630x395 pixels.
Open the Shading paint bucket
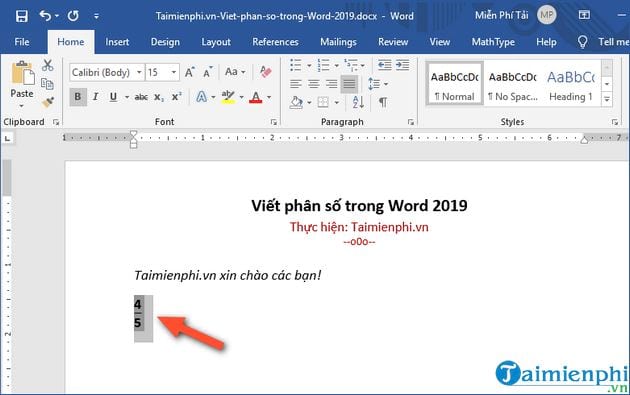(x=297, y=102)
